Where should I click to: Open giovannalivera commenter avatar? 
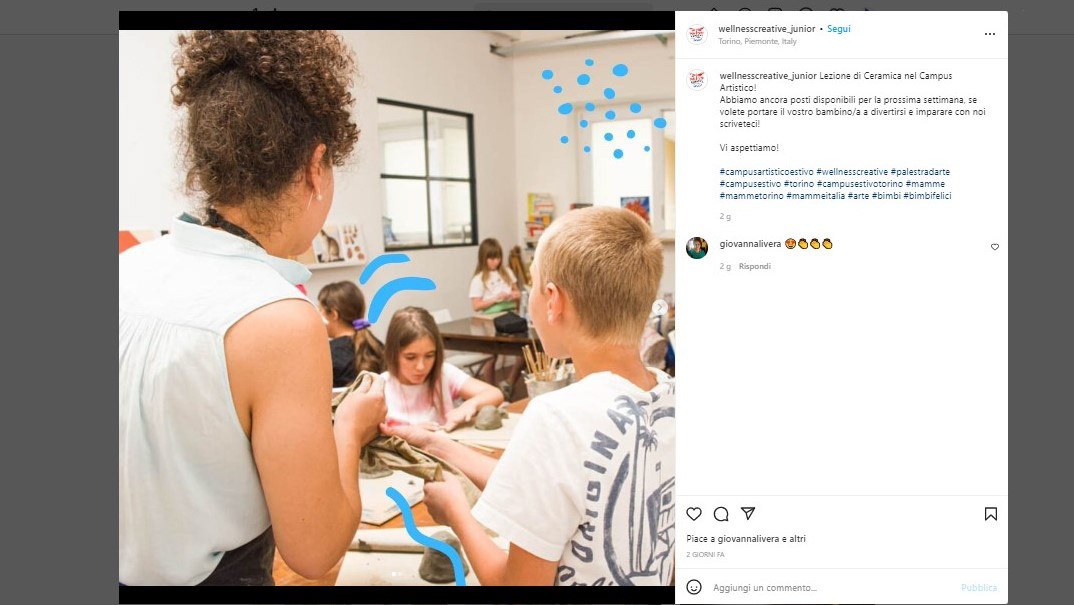[x=697, y=248]
